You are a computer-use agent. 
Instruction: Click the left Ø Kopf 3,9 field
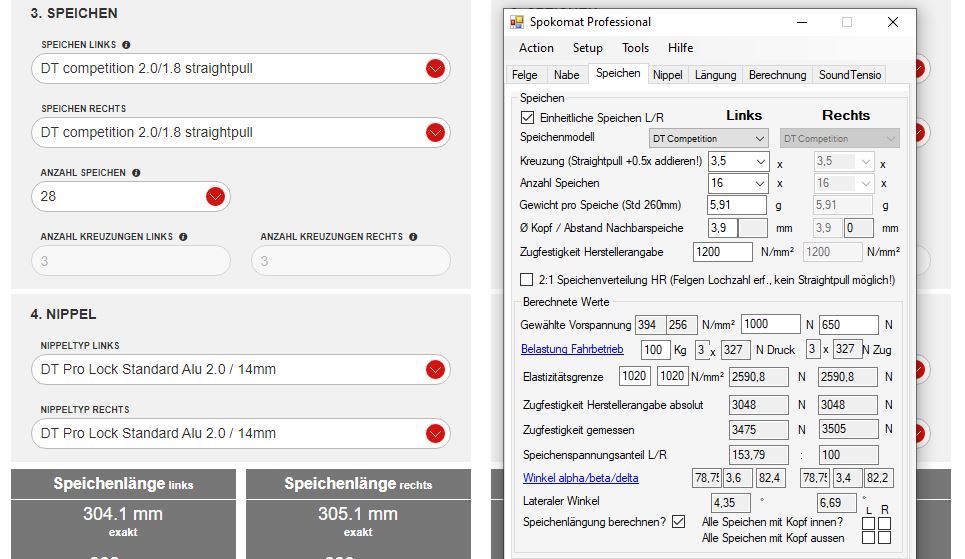pyautogui.click(x=723, y=228)
